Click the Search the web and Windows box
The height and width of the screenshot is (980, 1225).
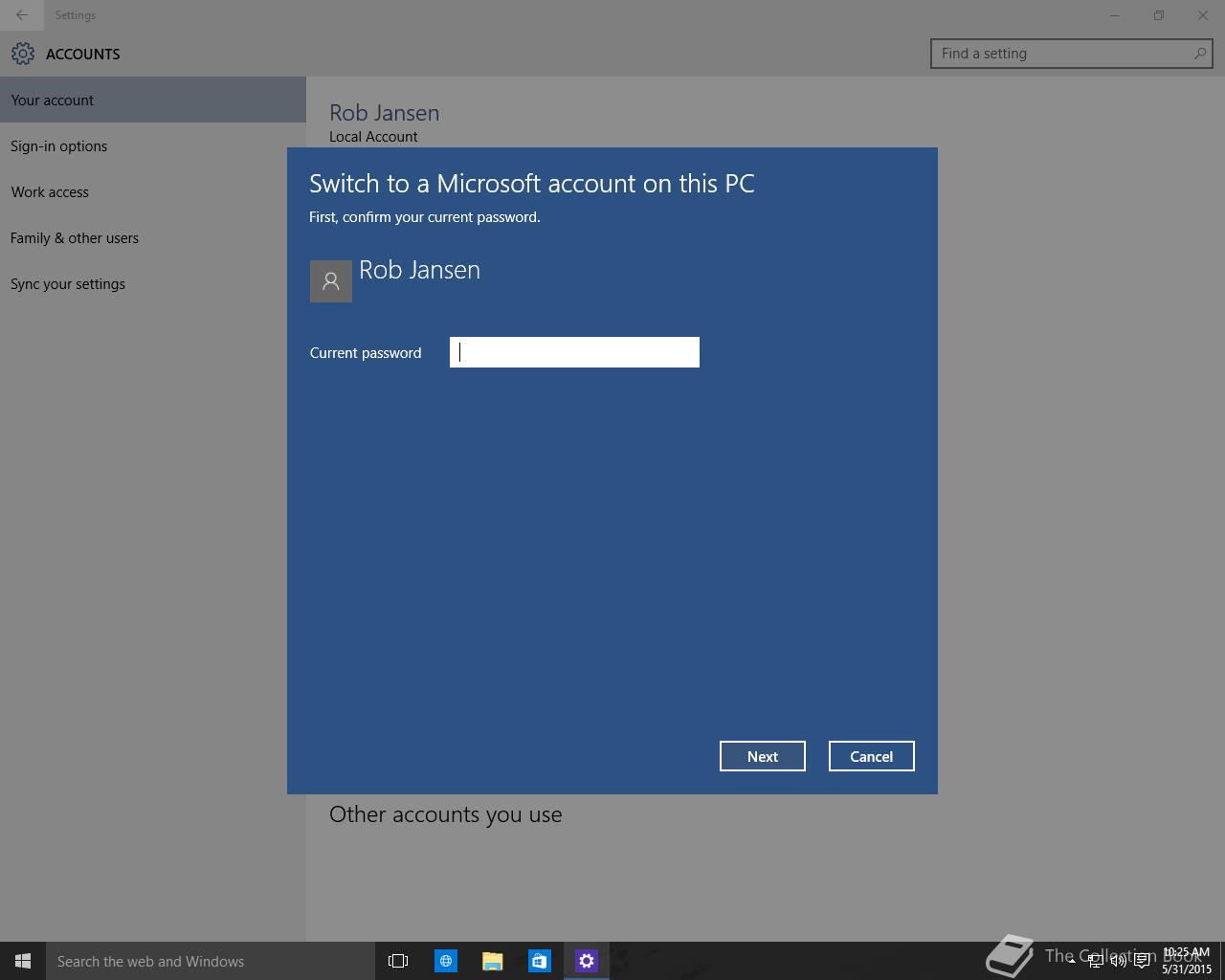click(x=211, y=961)
